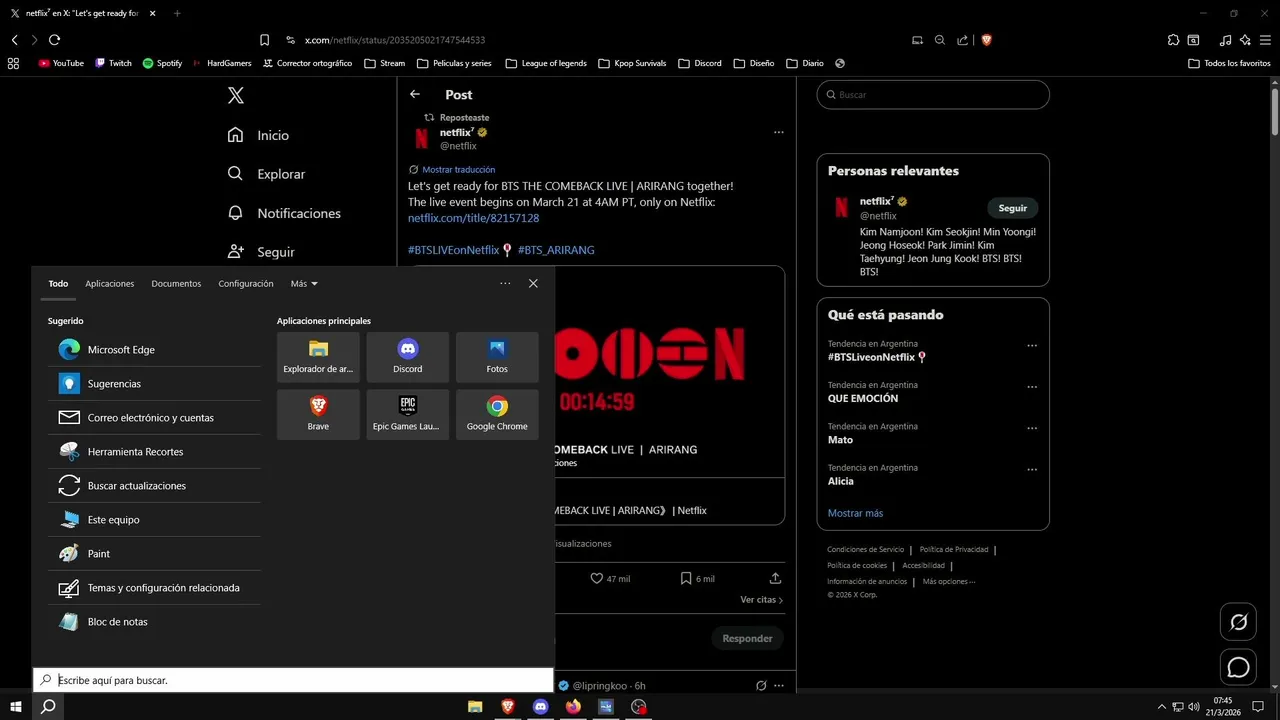This screenshot has width=1280, height=720.
Task: Open options for Alicia trend
Action: (1032, 470)
